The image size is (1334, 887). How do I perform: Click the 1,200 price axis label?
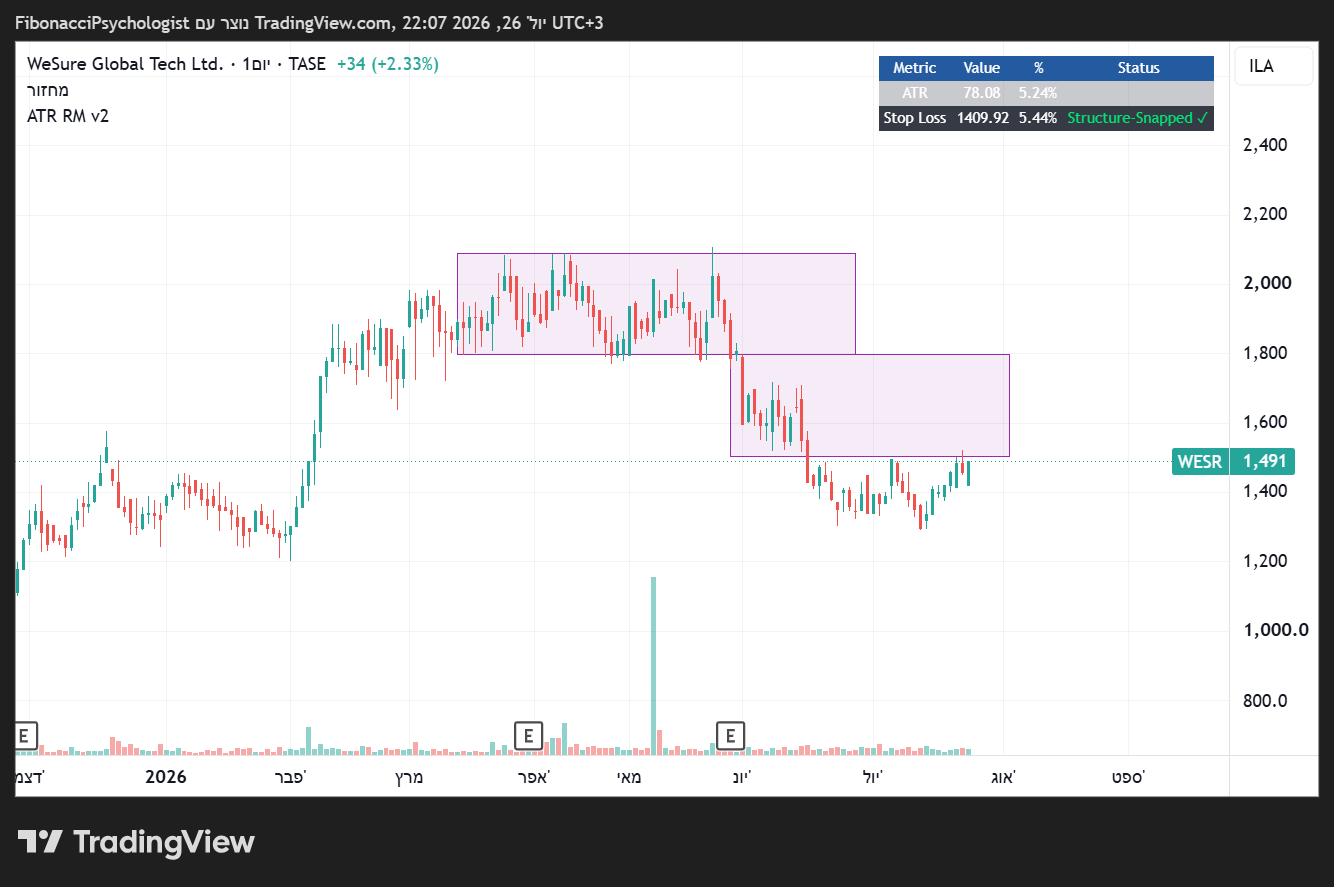[1265, 561]
